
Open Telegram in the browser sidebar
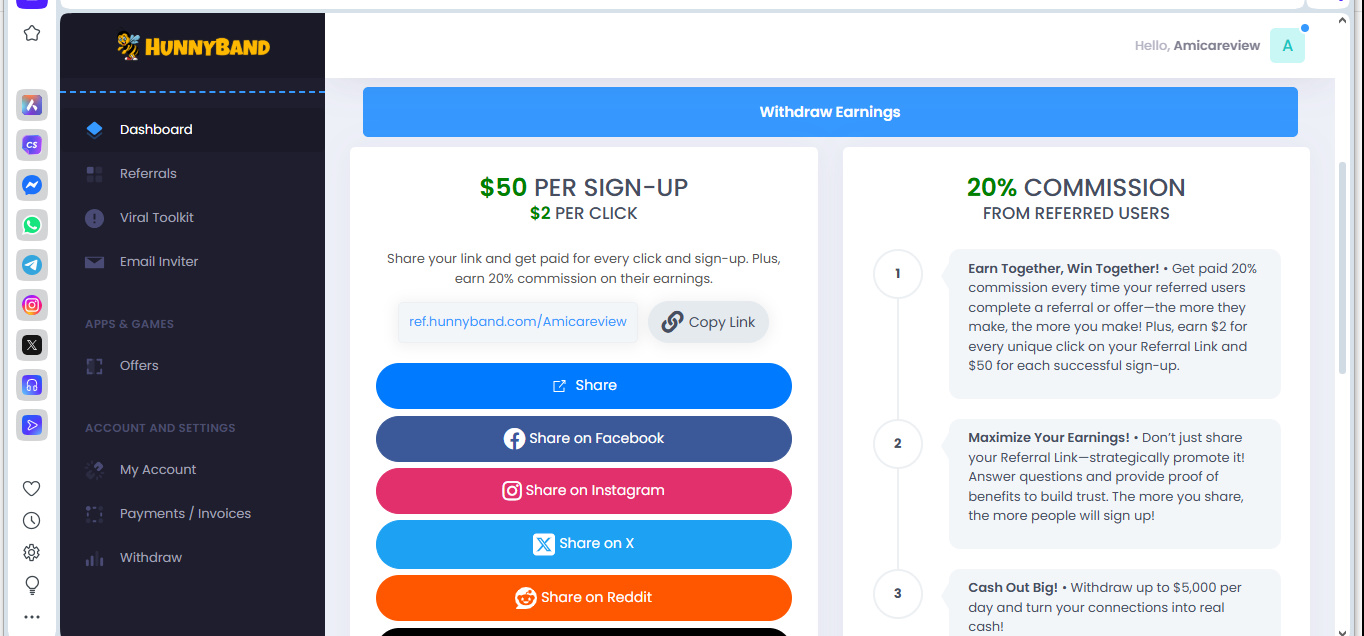(x=32, y=265)
